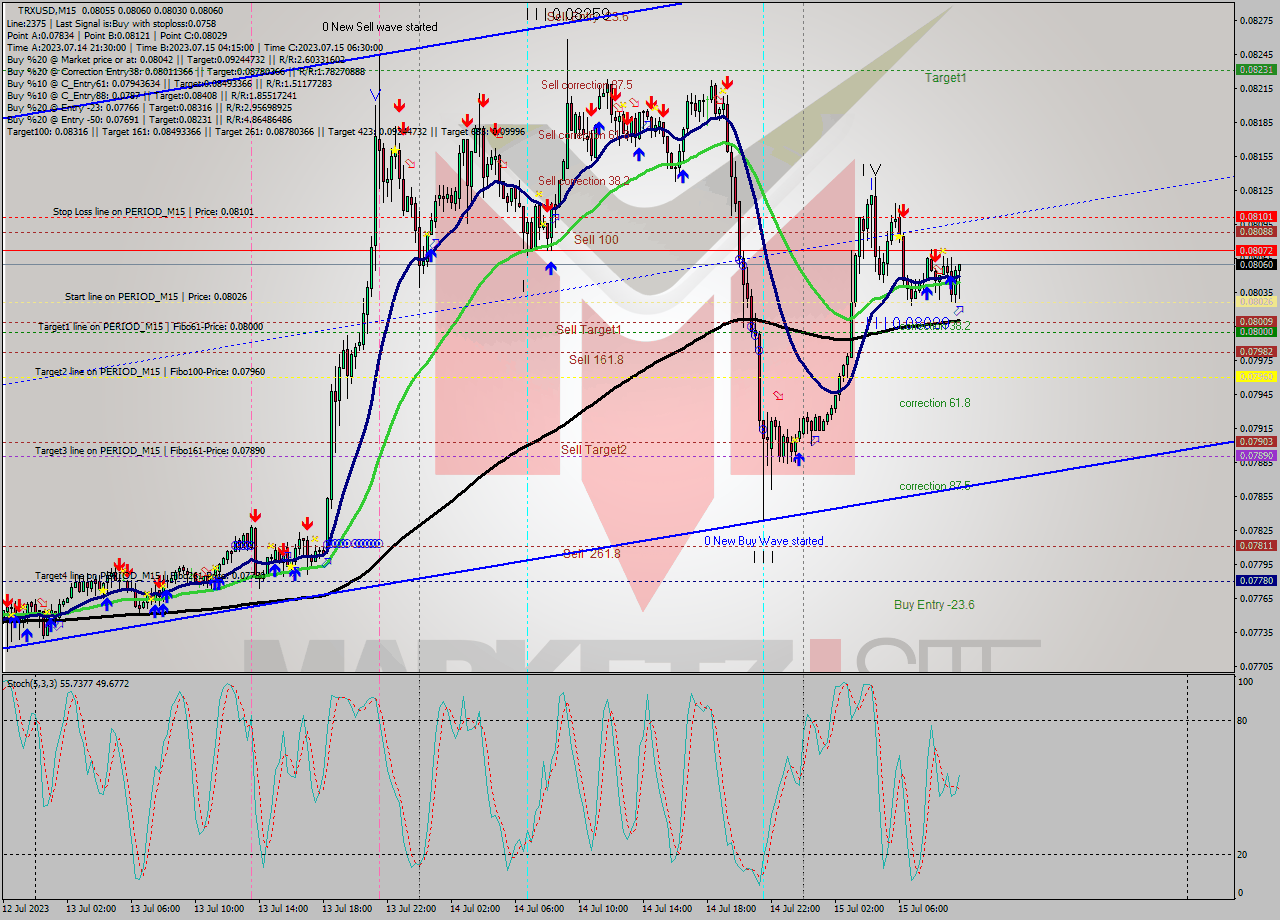Click the 'Sell Target2' label
The height and width of the screenshot is (920, 1280).
click(x=594, y=449)
